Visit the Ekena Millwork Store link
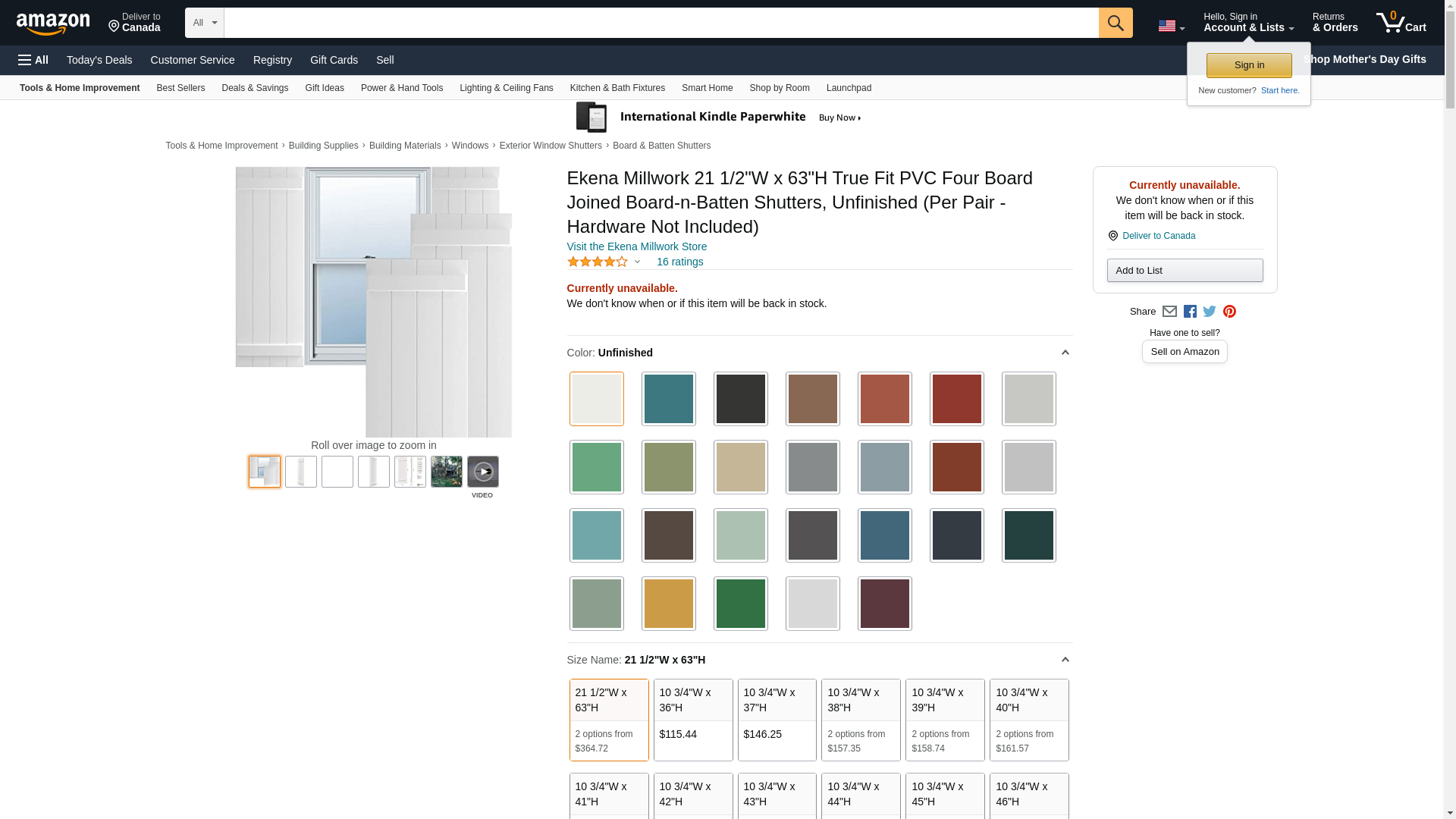 [636, 246]
